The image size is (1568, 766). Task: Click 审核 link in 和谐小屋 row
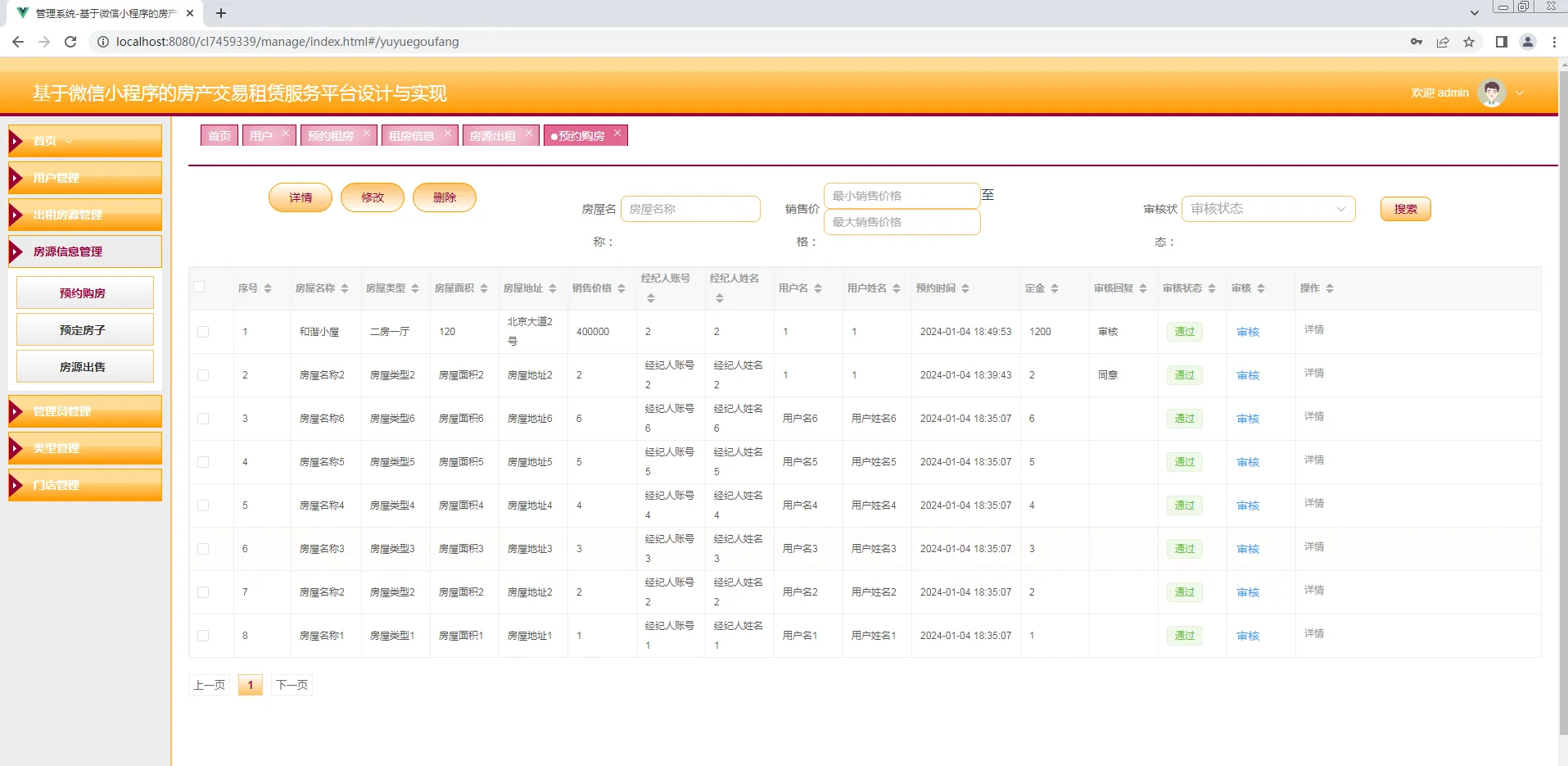[x=1248, y=332]
